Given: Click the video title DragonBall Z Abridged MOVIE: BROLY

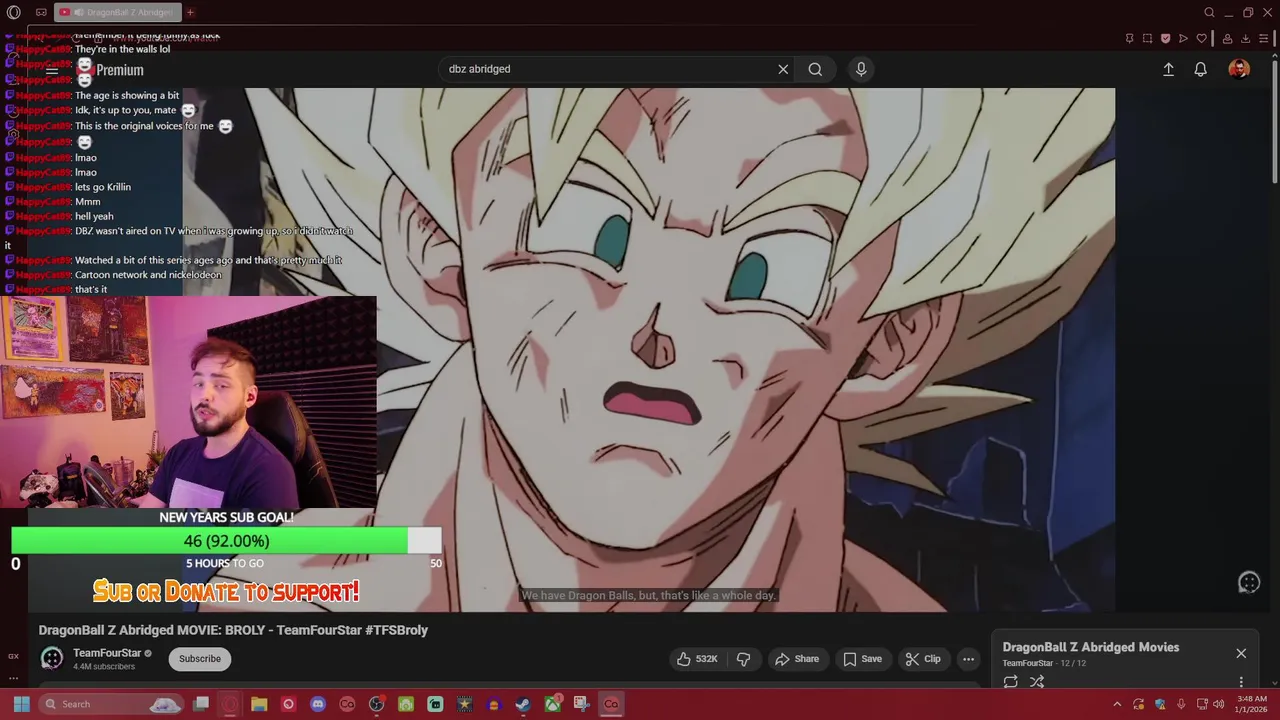Looking at the screenshot, I should (x=233, y=630).
